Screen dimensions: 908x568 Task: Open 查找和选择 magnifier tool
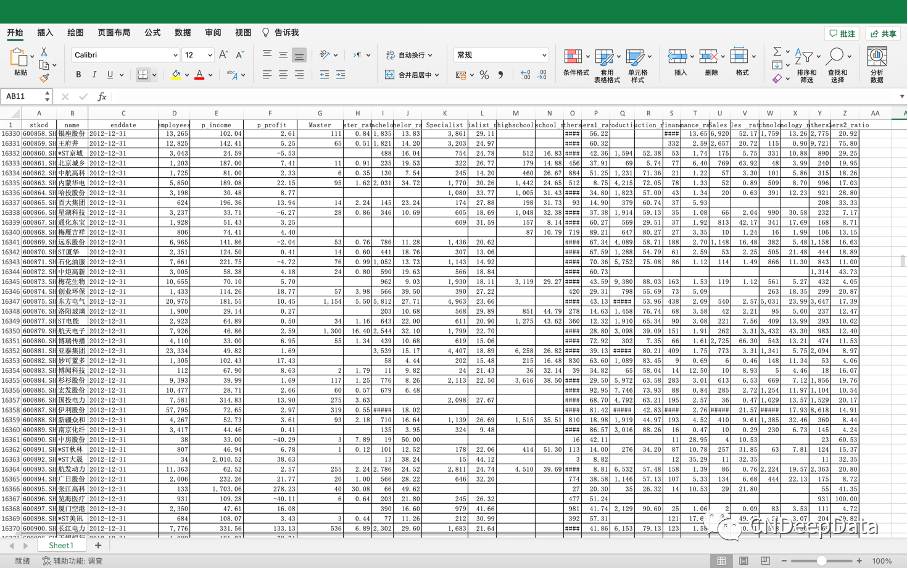tap(837, 65)
